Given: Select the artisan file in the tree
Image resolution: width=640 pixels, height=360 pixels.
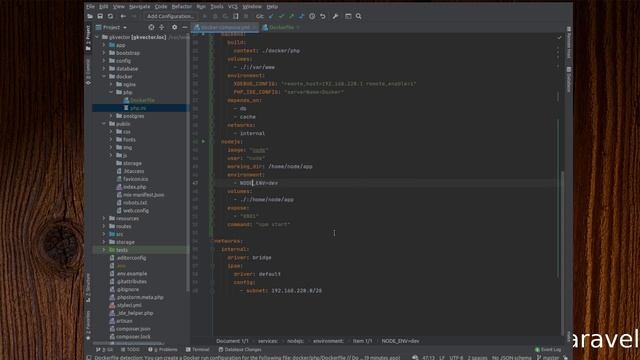Looking at the screenshot, I should click(122, 321).
